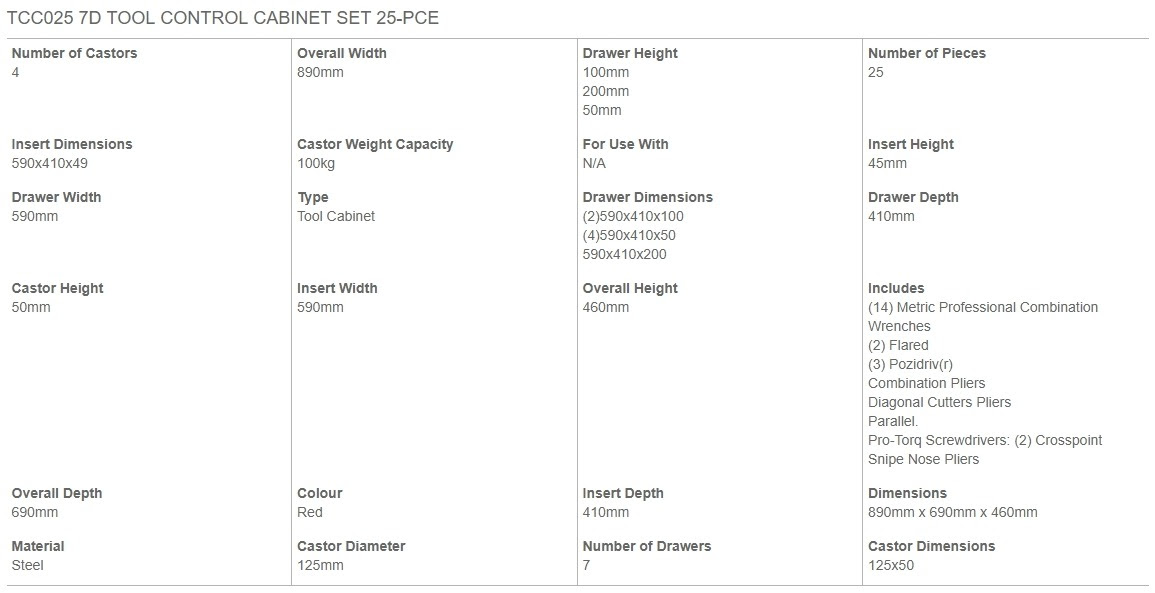Select the (4)590x410x50 drawer dimension line
The width and height of the screenshot is (1155, 593).
pyautogui.click(x=629, y=236)
